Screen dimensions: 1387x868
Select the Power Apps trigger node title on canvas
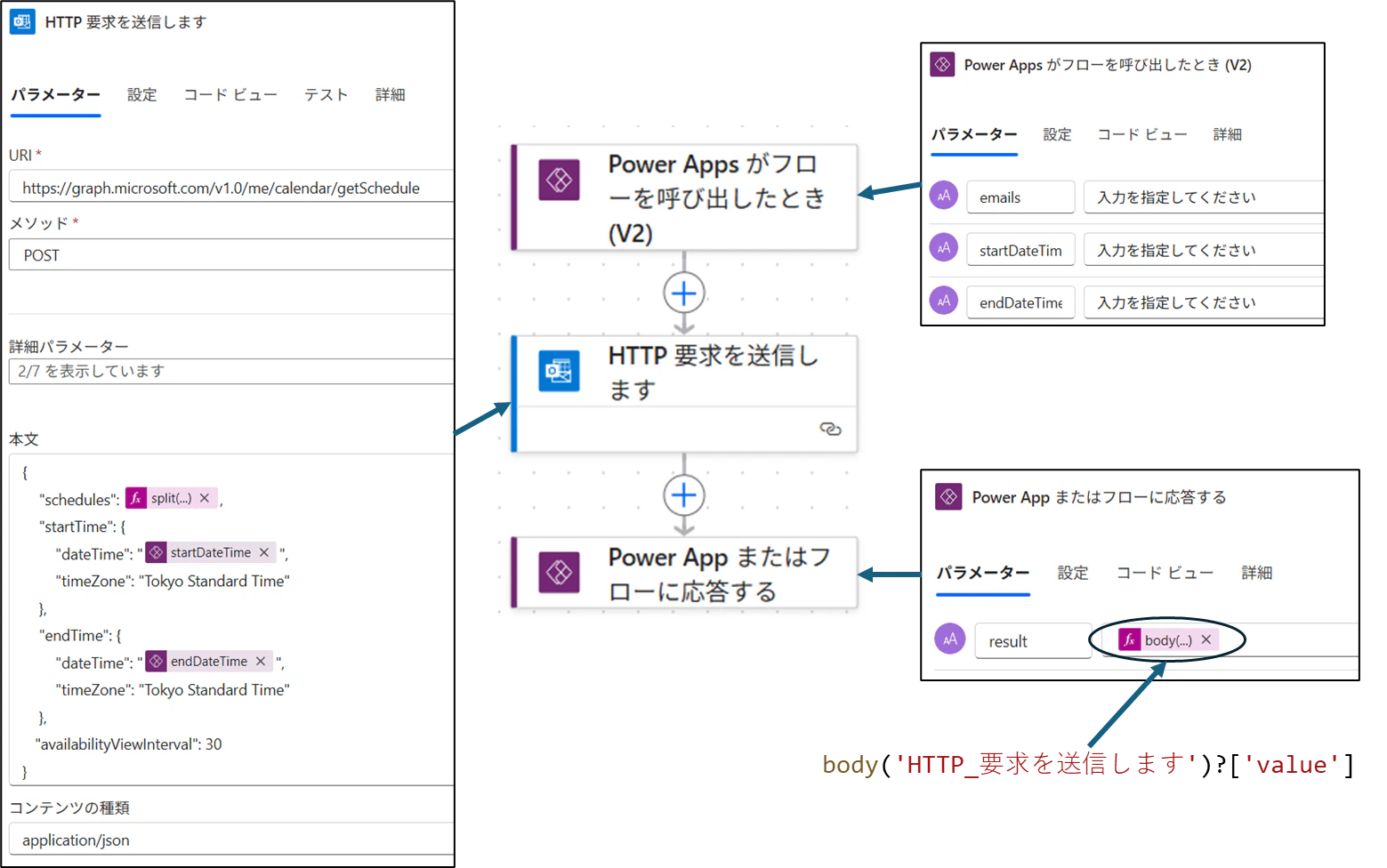(717, 198)
